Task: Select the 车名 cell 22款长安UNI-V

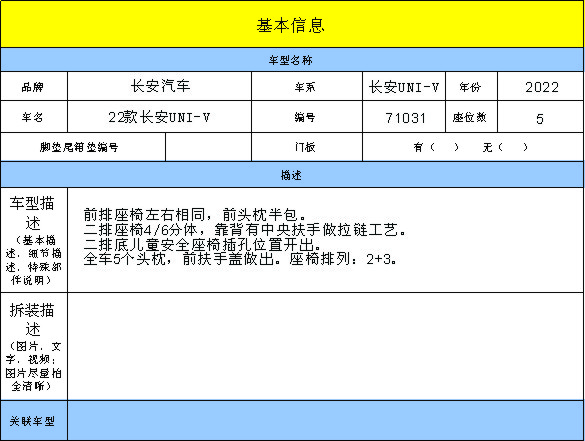Action: pos(160,117)
